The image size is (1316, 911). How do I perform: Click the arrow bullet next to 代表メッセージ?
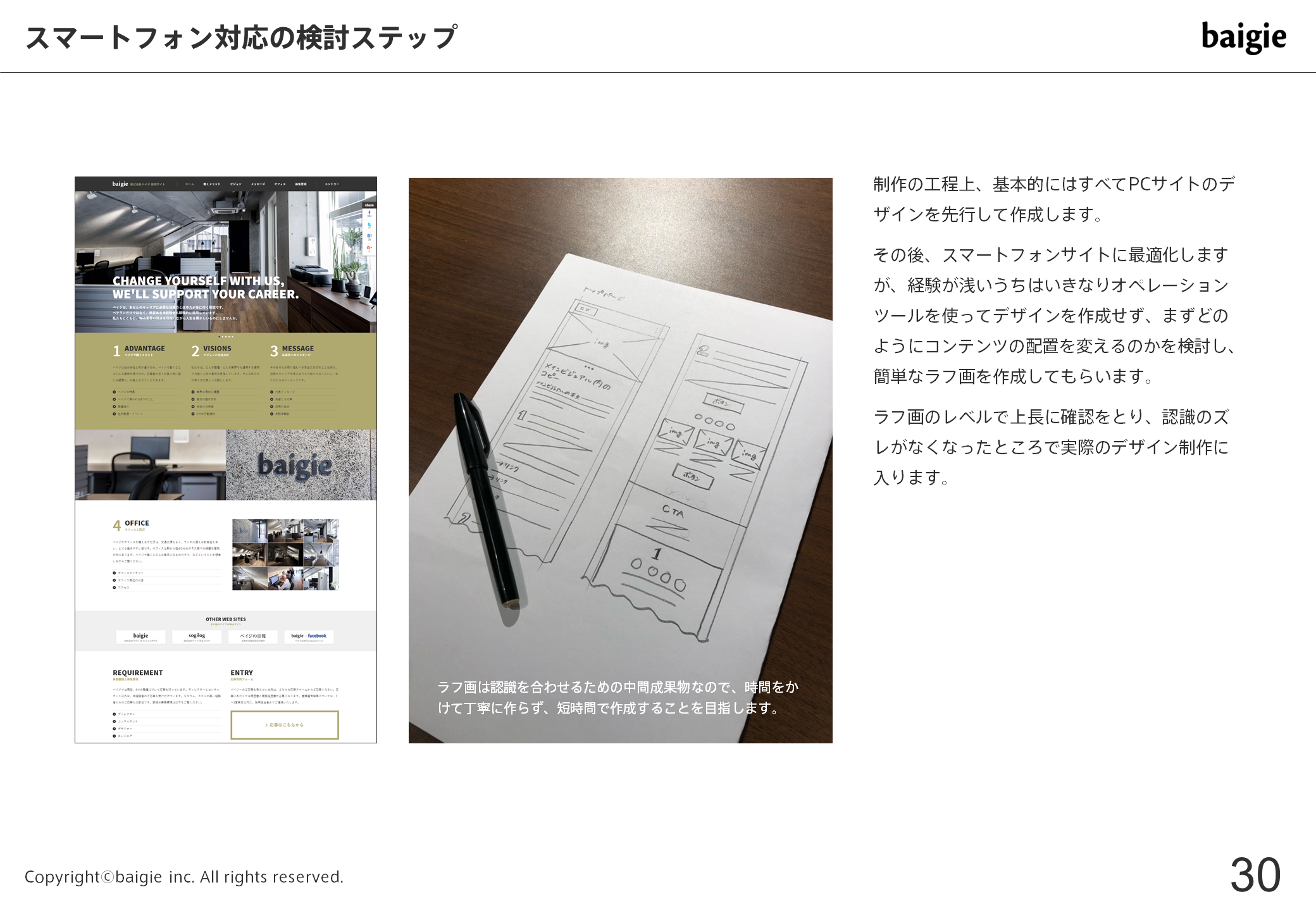click(271, 392)
